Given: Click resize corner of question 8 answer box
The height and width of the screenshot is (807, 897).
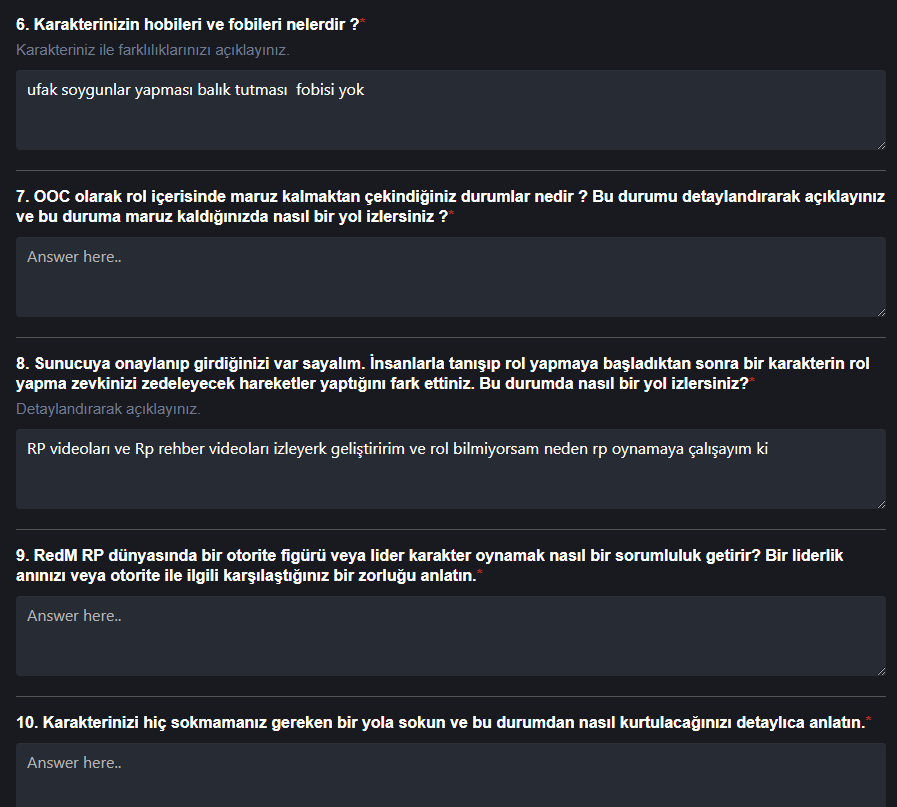Looking at the screenshot, I should (x=880, y=503).
